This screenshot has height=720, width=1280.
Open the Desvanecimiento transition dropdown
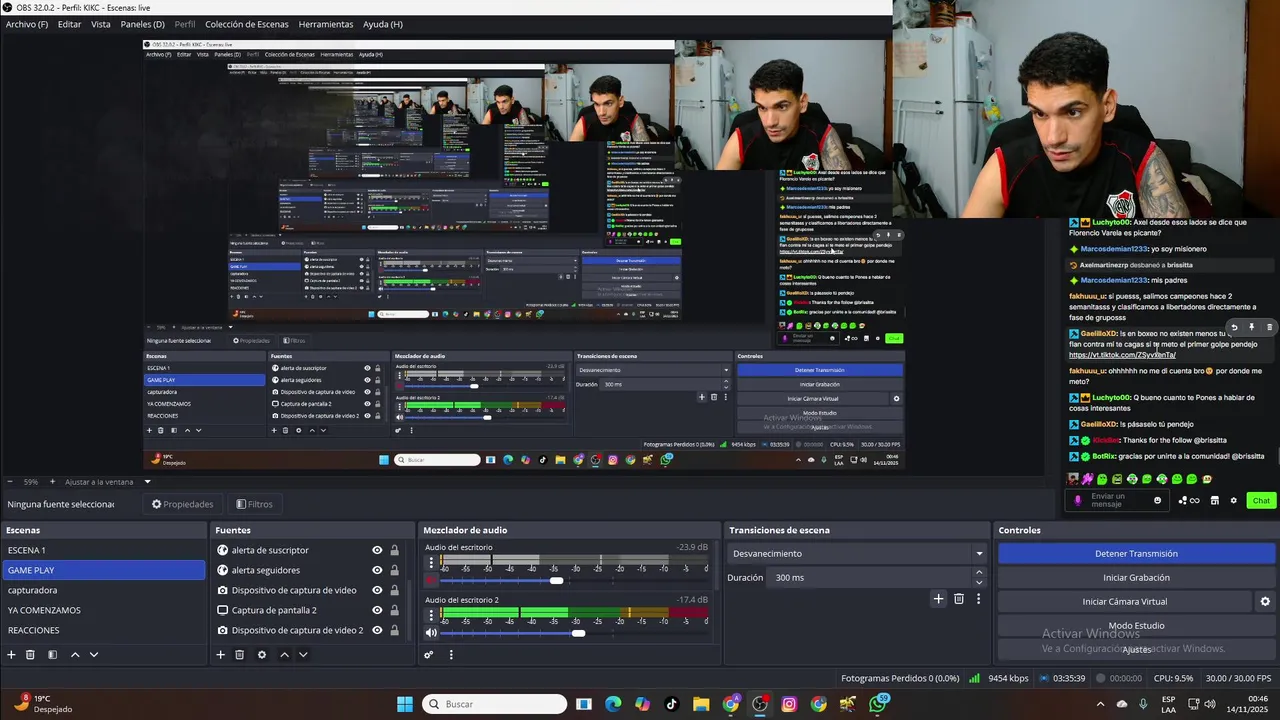858,553
